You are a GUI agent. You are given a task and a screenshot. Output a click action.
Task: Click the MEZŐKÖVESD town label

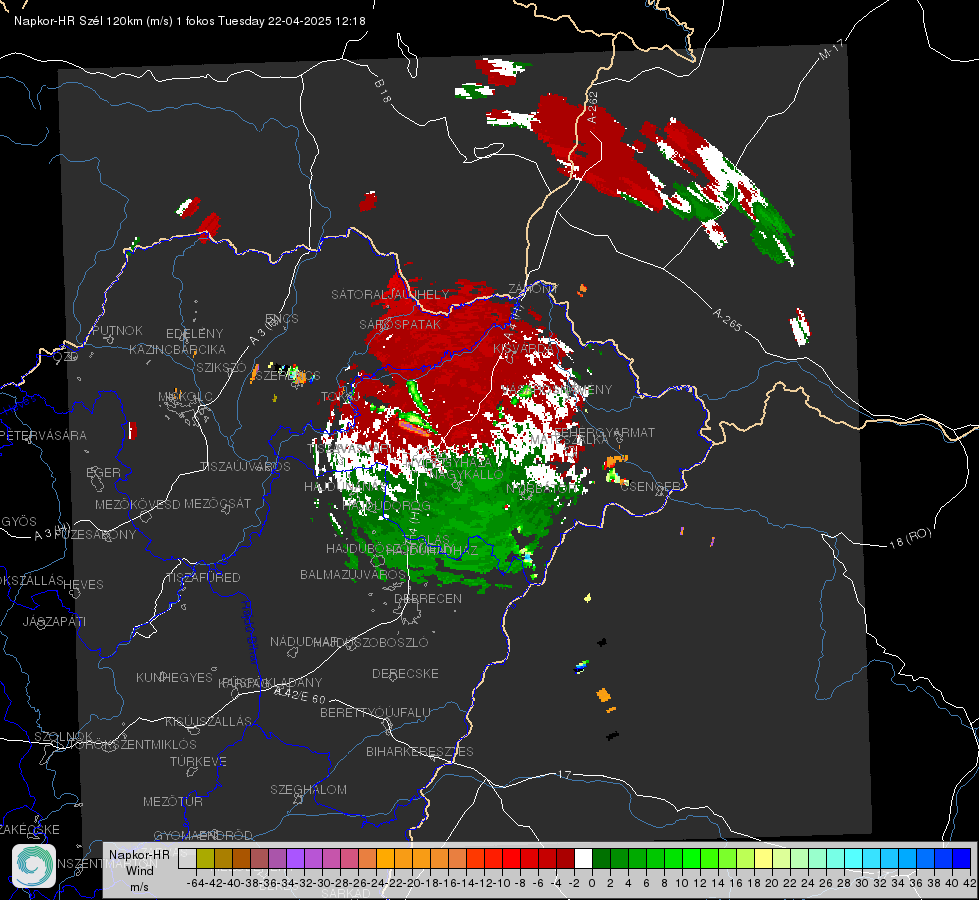coord(137,504)
